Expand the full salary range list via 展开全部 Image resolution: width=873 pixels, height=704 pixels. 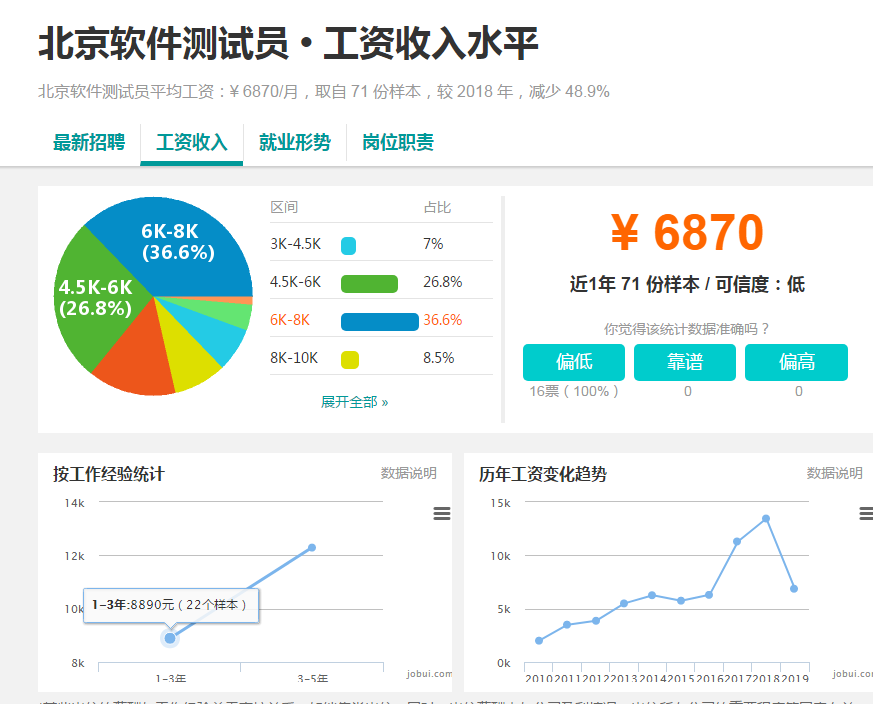click(354, 402)
